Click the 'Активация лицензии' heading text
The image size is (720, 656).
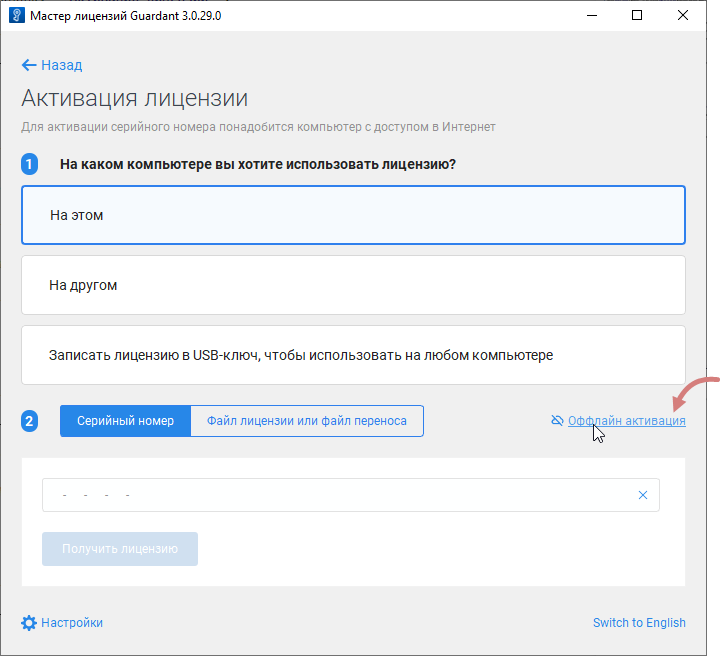[135, 98]
